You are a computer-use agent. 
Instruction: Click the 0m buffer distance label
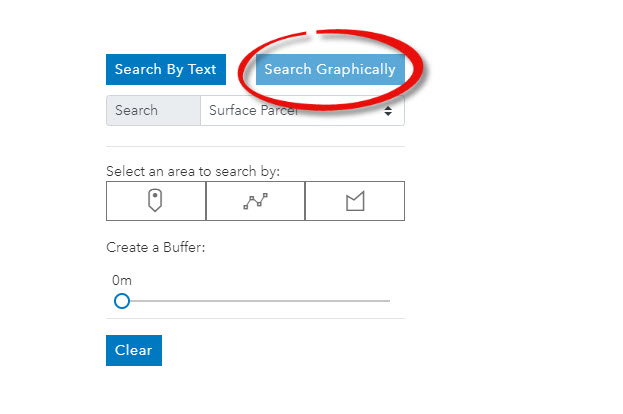tap(122, 281)
